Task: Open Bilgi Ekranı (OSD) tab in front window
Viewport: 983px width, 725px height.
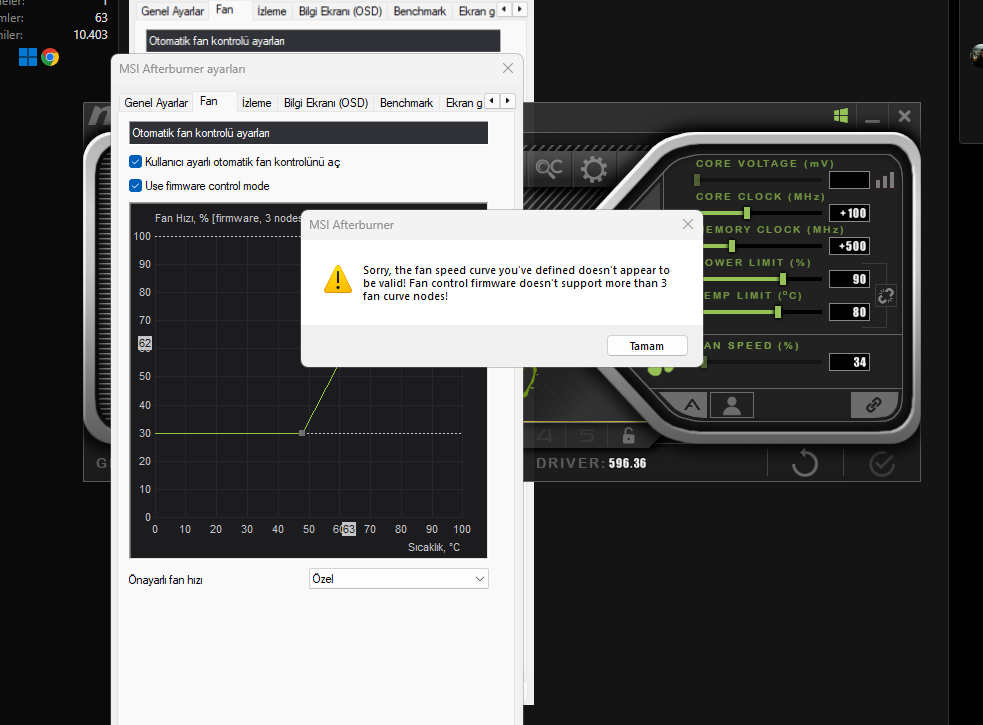Action: click(325, 103)
